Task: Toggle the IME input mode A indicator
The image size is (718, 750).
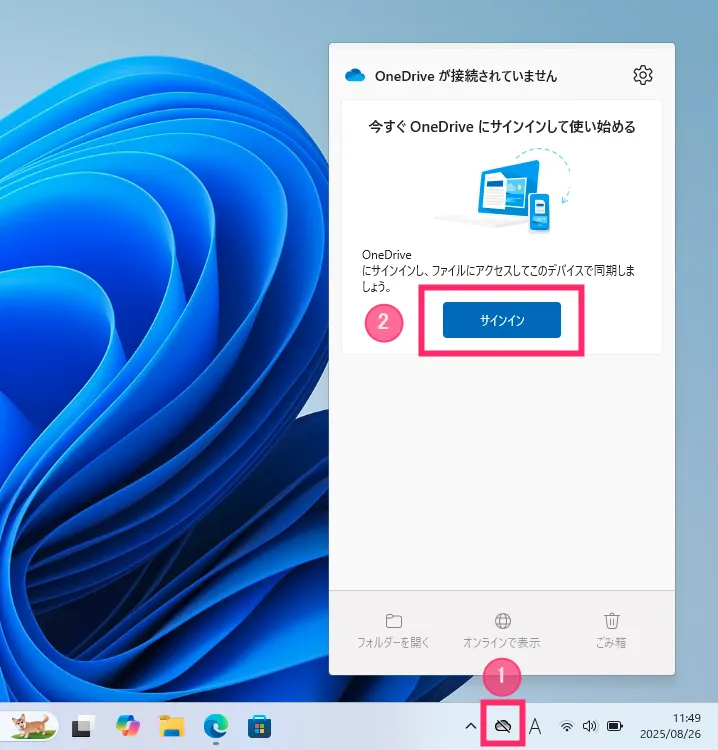Action: [535, 726]
